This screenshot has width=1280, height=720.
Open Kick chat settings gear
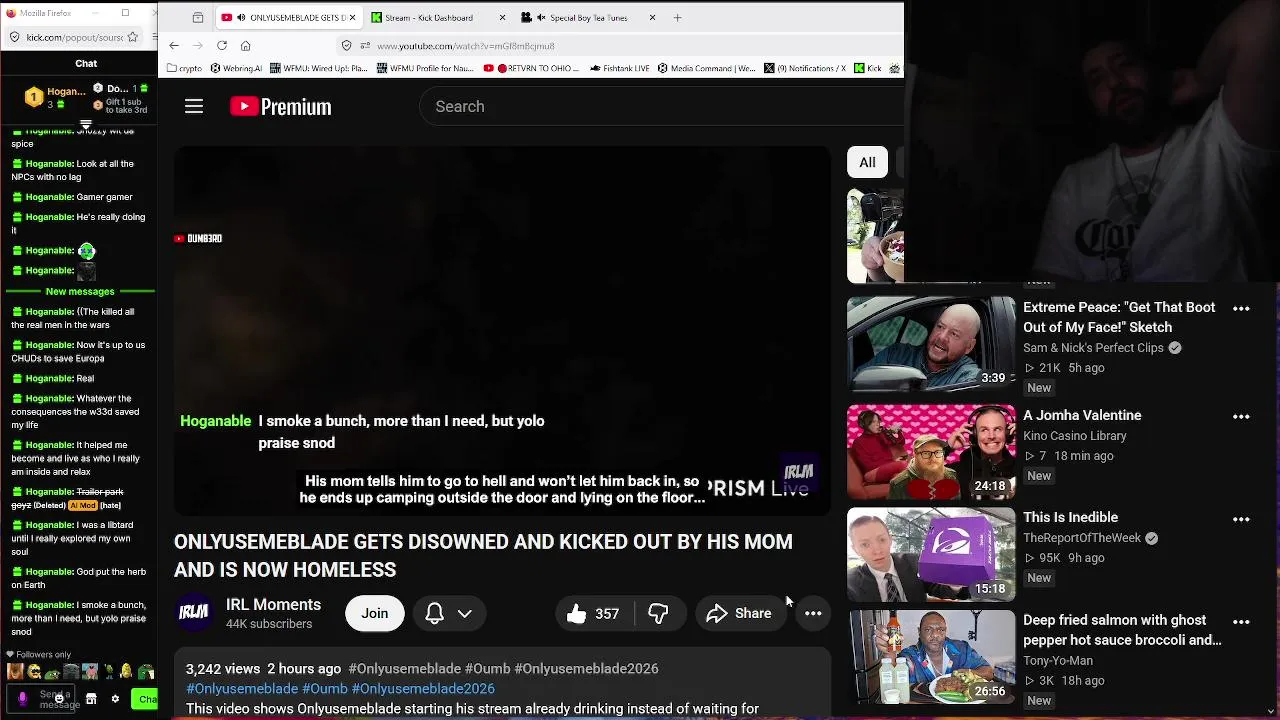point(115,699)
